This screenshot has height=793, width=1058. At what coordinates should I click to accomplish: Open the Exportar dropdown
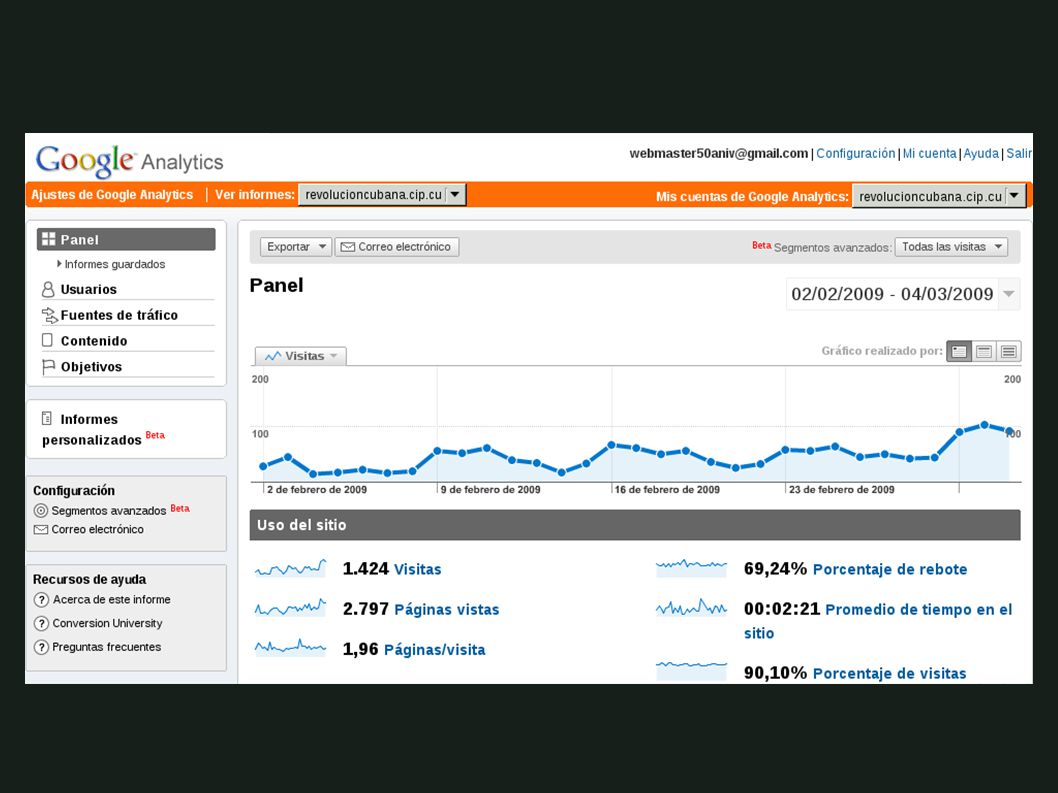tap(296, 247)
